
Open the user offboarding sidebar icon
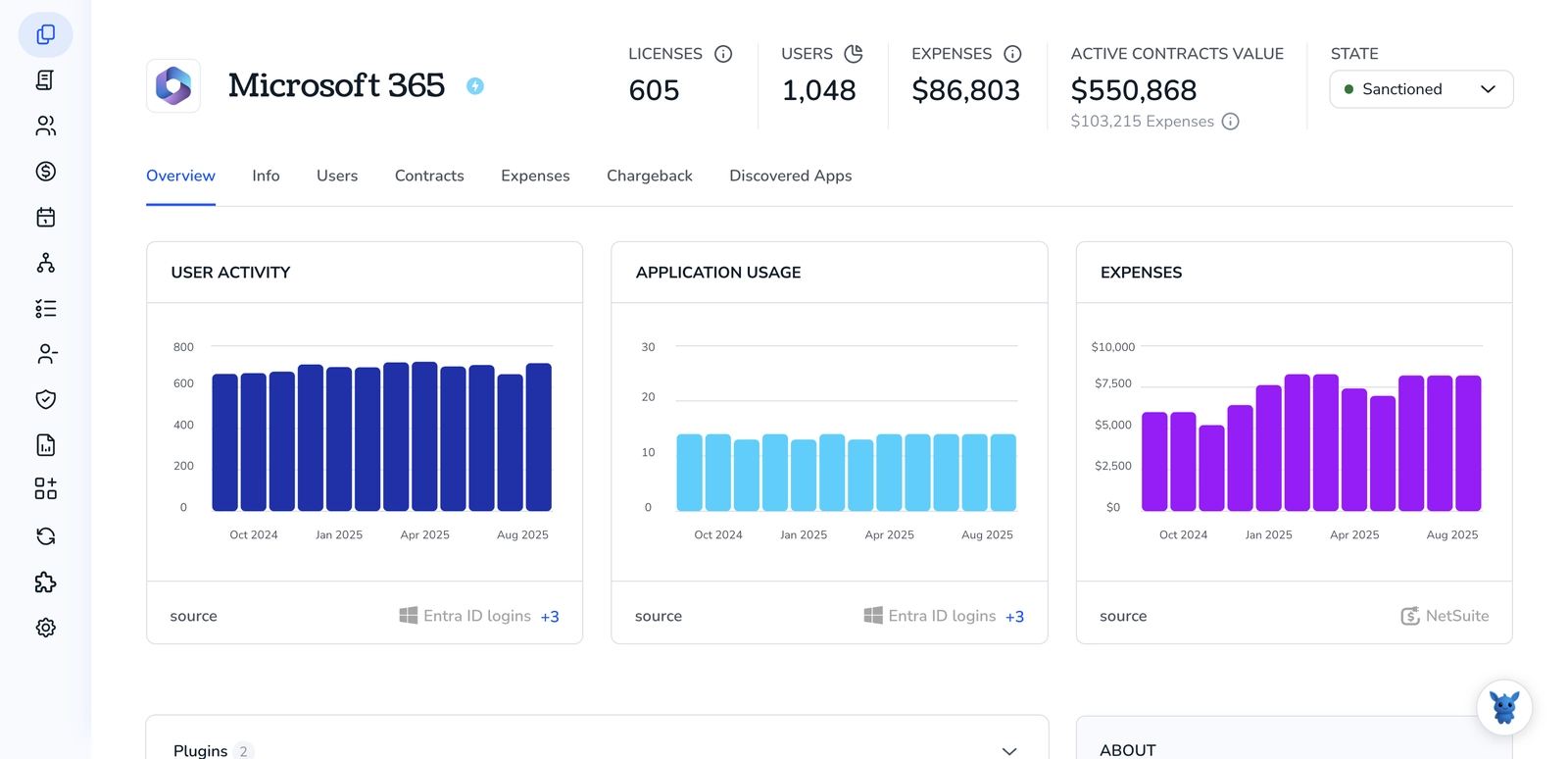pyautogui.click(x=45, y=354)
